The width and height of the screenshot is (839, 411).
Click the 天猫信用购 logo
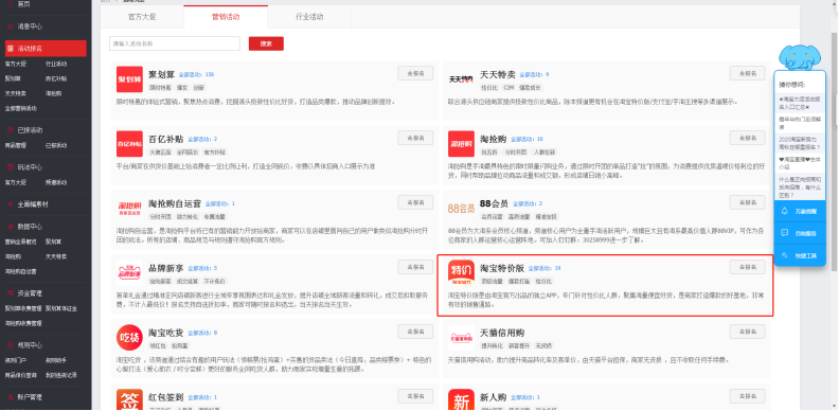click(461, 338)
